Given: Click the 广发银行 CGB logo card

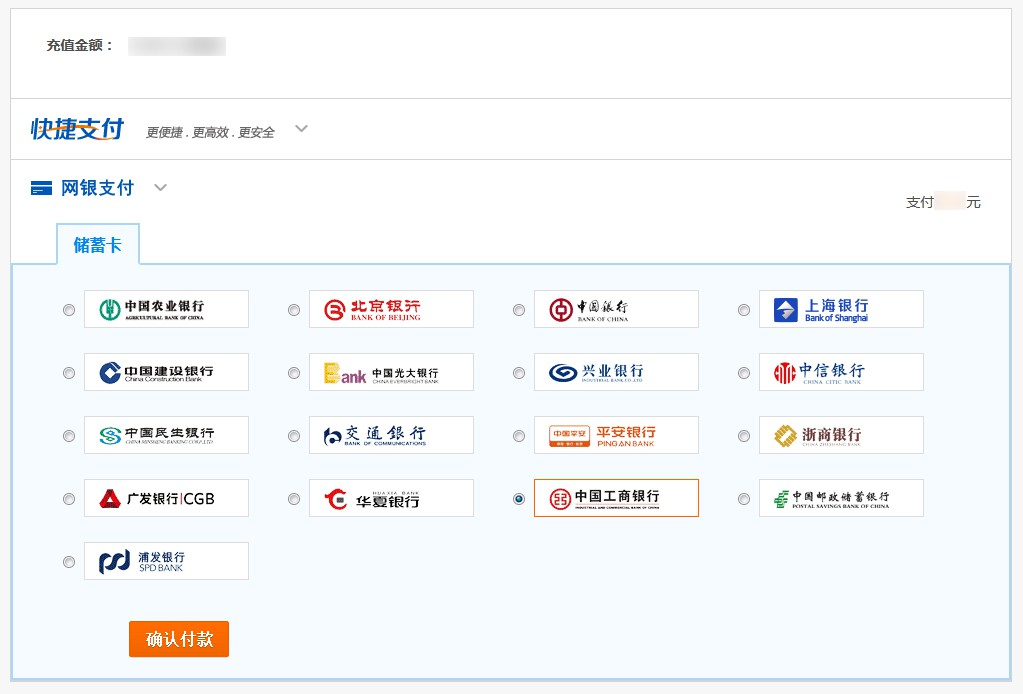Looking at the screenshot, I should tap(166, 498).
